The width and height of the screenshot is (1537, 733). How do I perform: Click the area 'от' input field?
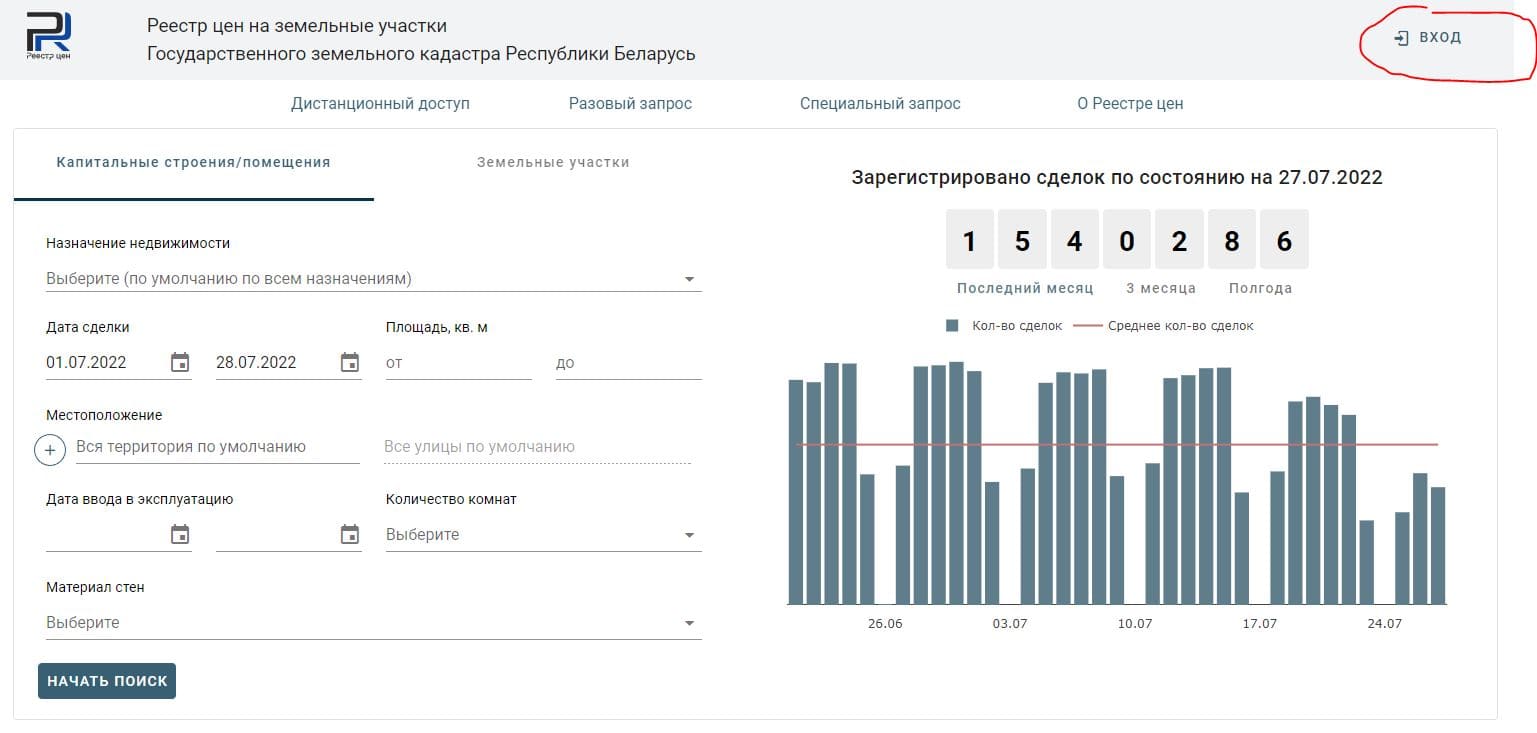click(x=459, y=363)
